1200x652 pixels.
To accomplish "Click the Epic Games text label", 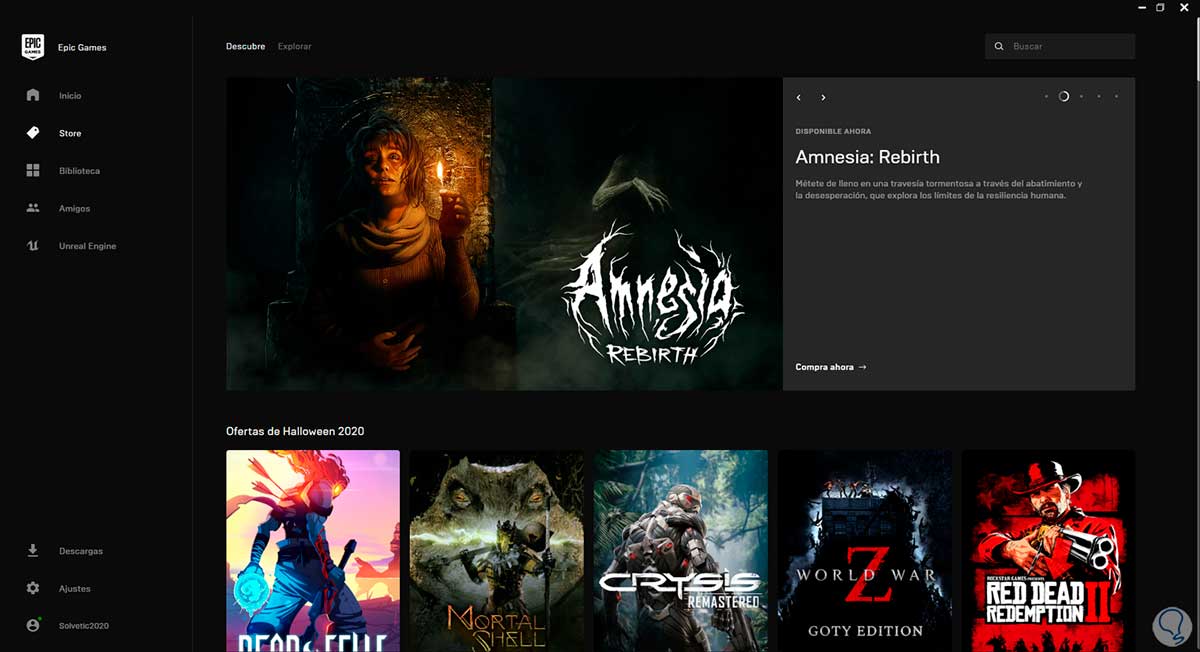I will [83, 48].
